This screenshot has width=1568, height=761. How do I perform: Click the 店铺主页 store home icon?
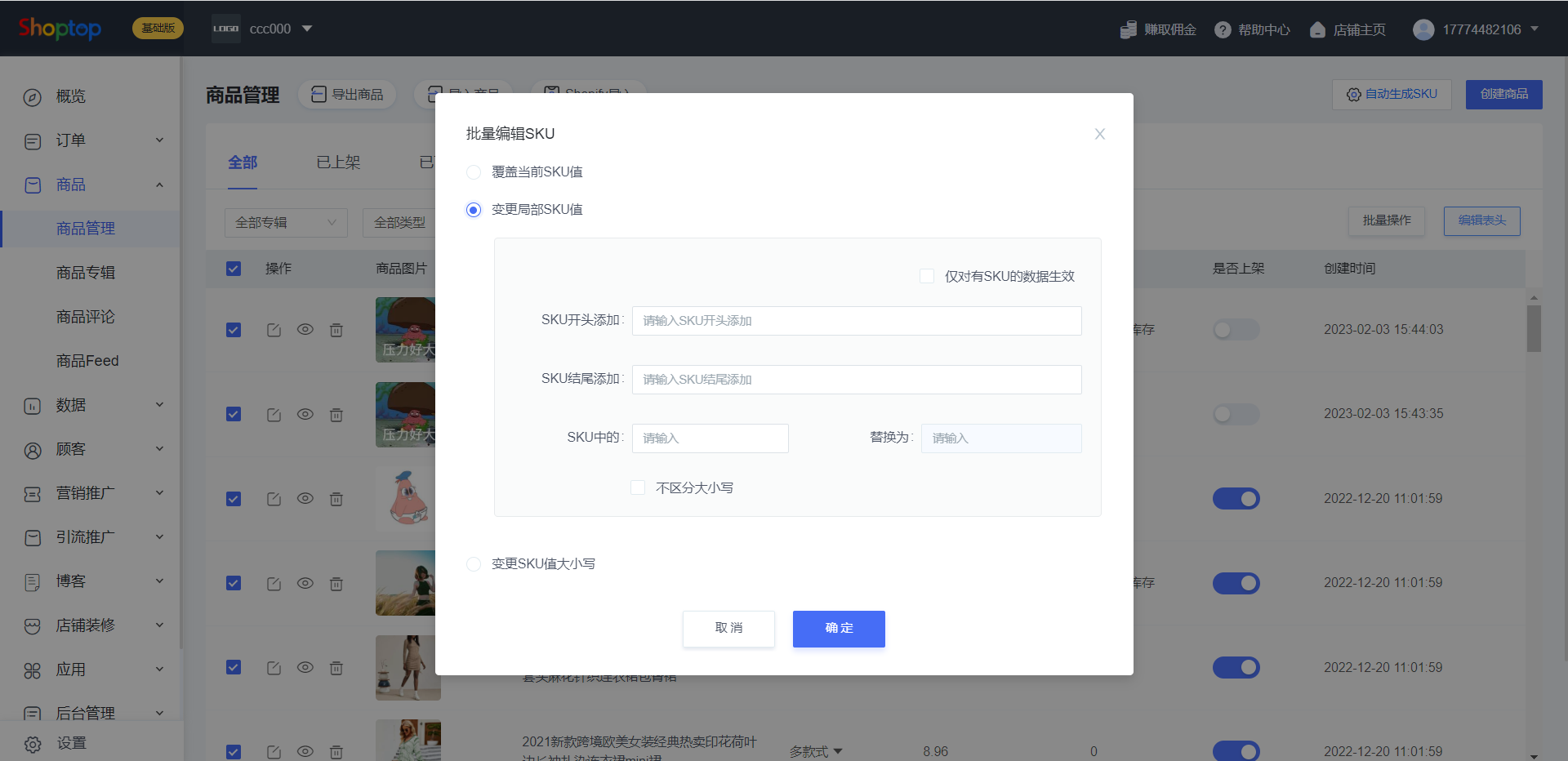click(x=1316, y=30)
